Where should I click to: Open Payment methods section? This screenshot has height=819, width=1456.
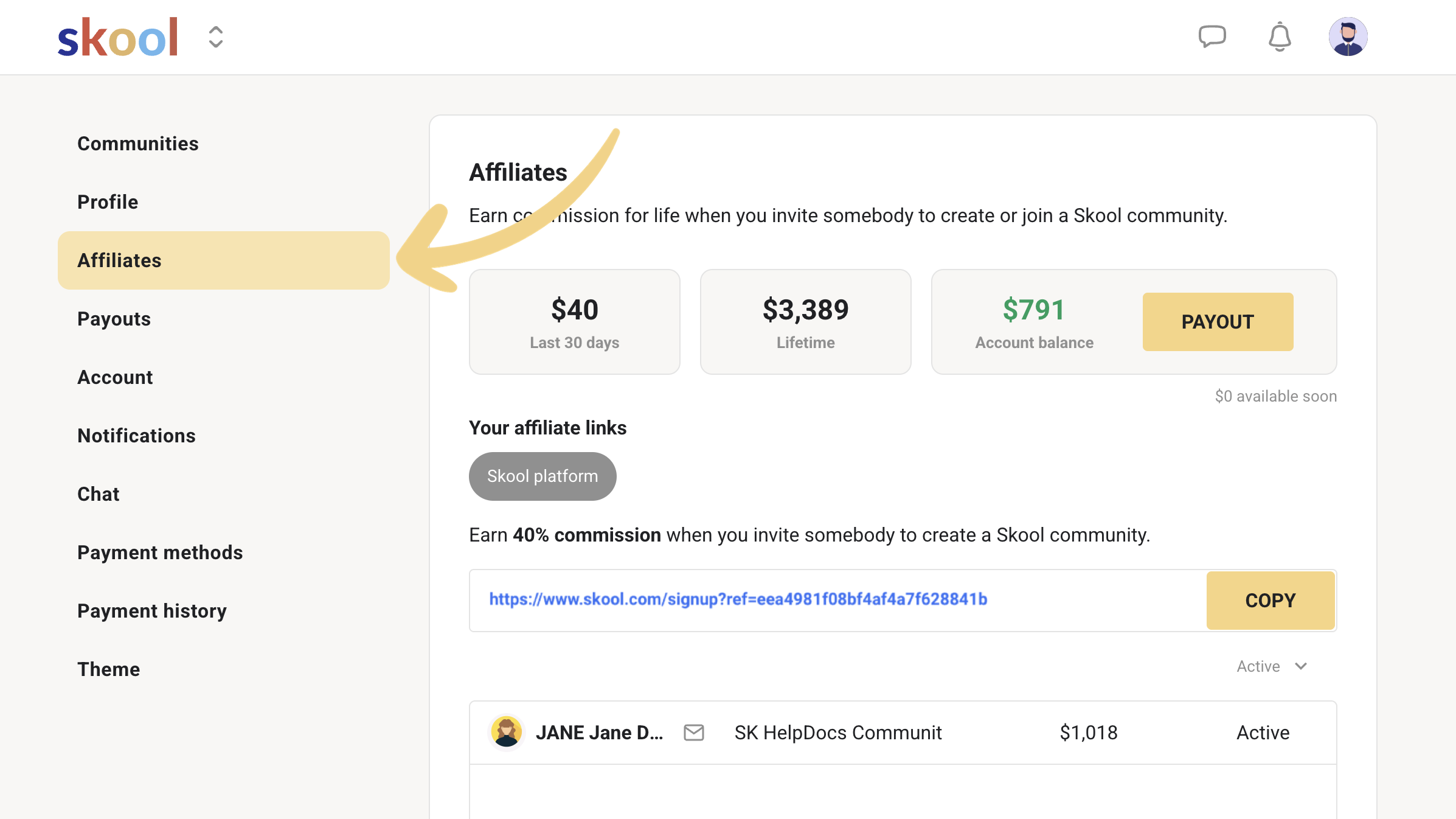click(160, 552)
